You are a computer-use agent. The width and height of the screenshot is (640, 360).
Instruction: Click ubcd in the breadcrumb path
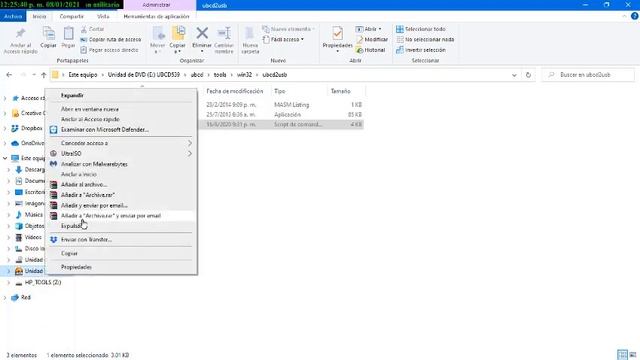197,75
